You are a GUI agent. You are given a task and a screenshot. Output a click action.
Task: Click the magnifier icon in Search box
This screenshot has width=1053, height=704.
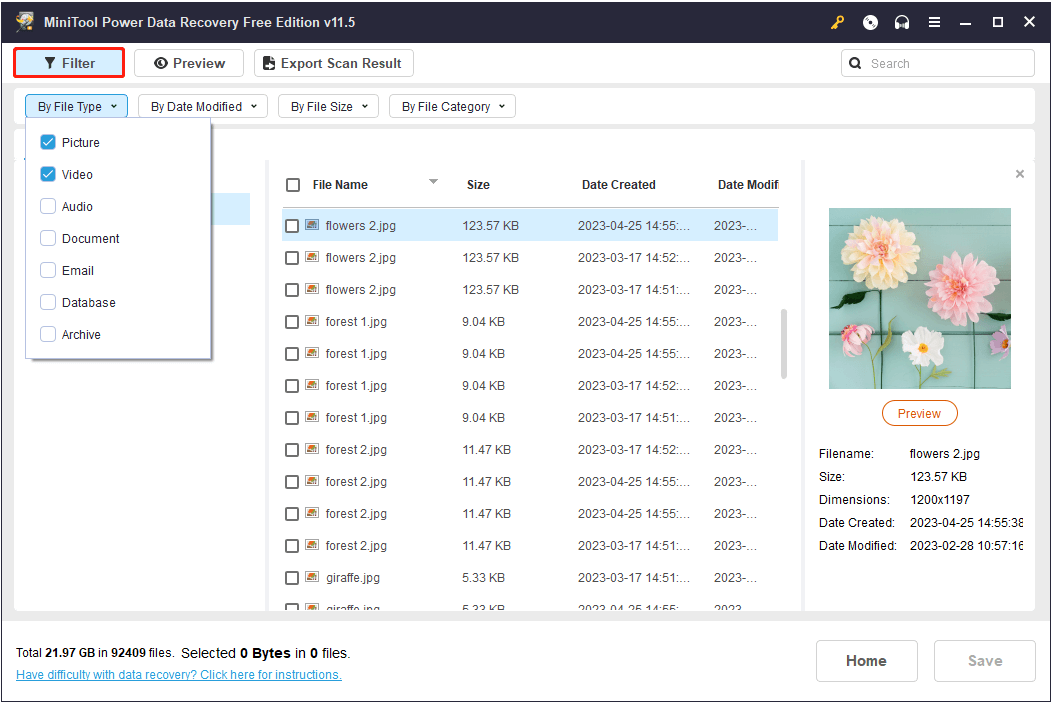[x=855, y=63]
